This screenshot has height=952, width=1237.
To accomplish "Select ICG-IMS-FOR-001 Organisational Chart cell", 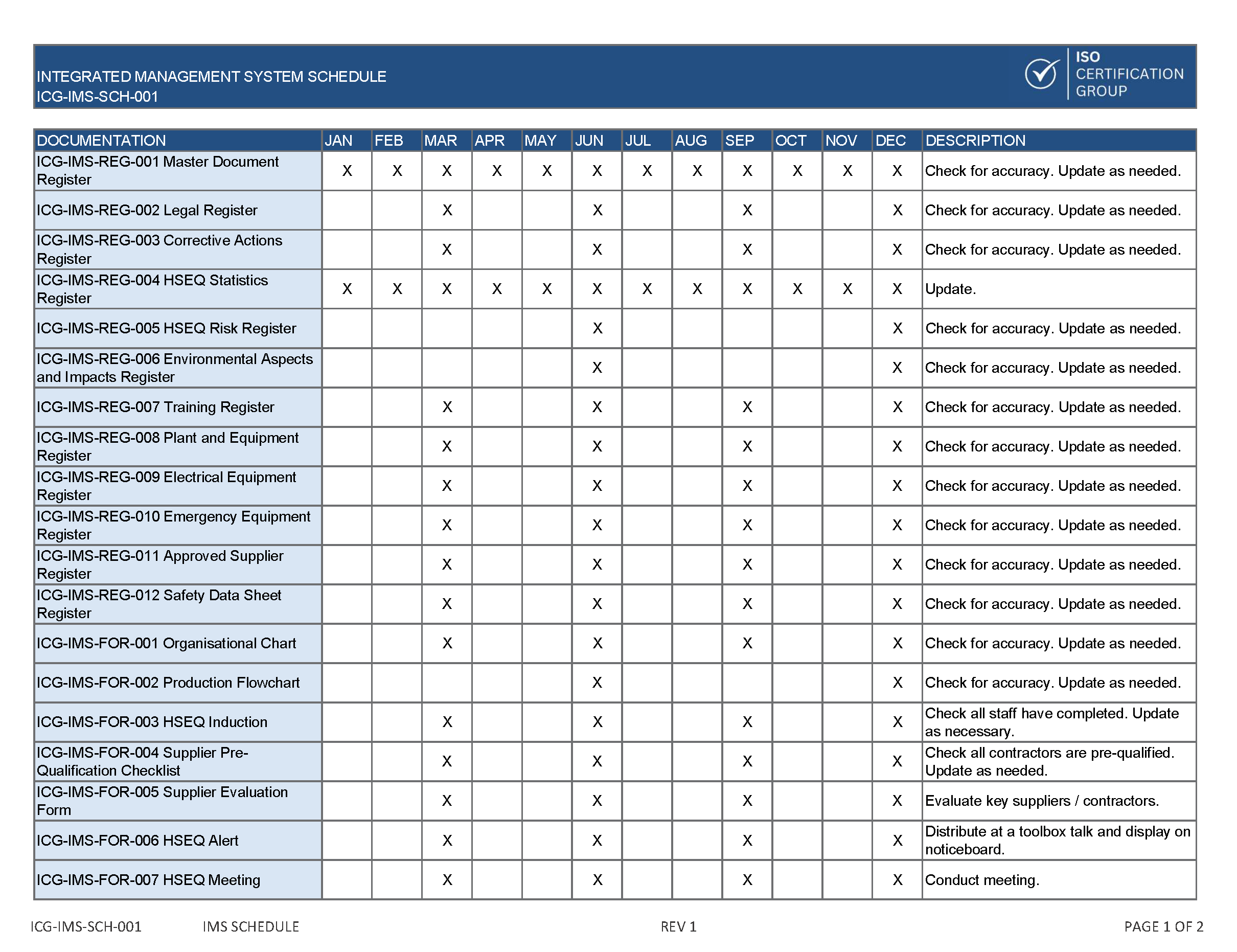I will [x=178, y=643].
